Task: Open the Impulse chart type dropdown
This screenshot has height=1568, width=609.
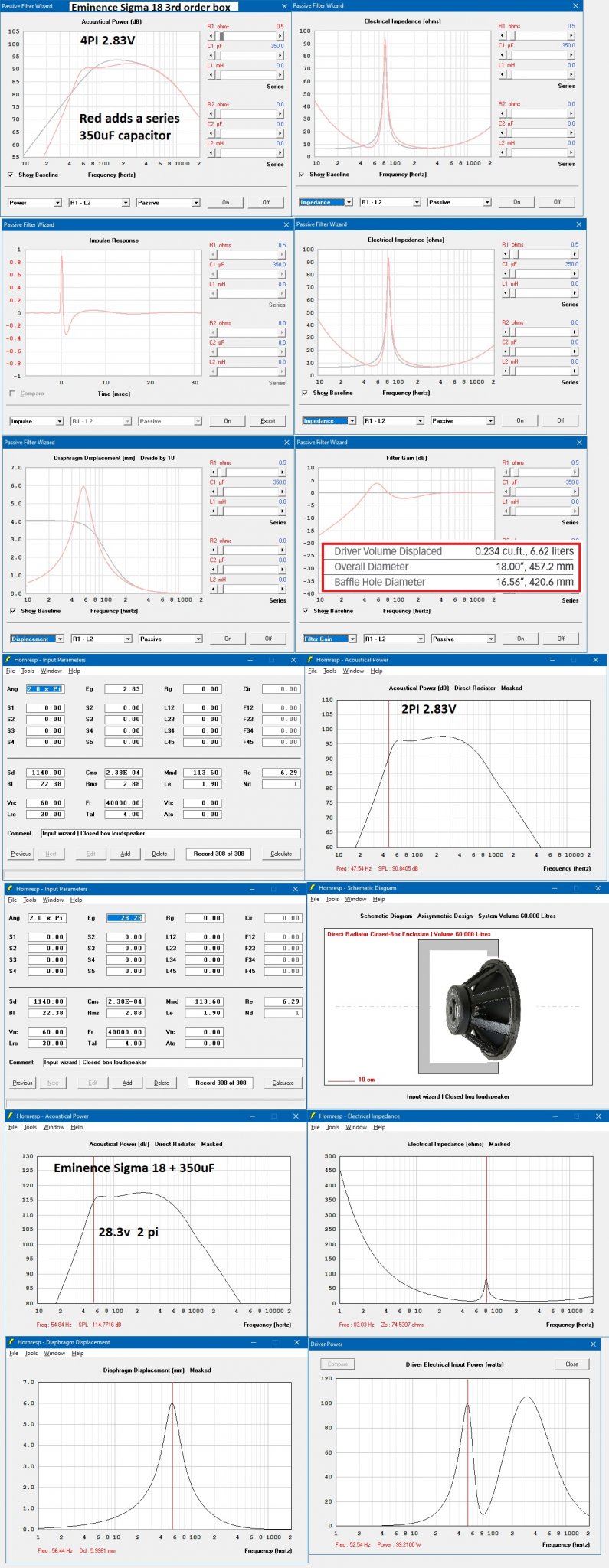Action: [36, 421]
